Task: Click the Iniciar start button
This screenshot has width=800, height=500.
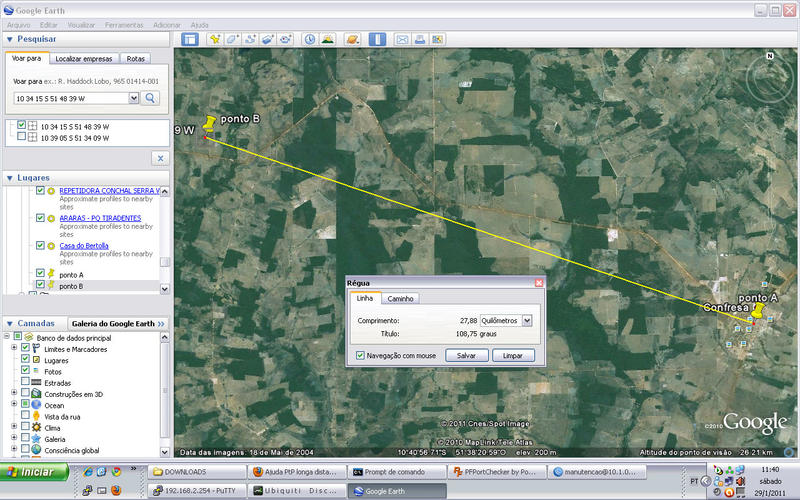Action: (x=34, y=472)
